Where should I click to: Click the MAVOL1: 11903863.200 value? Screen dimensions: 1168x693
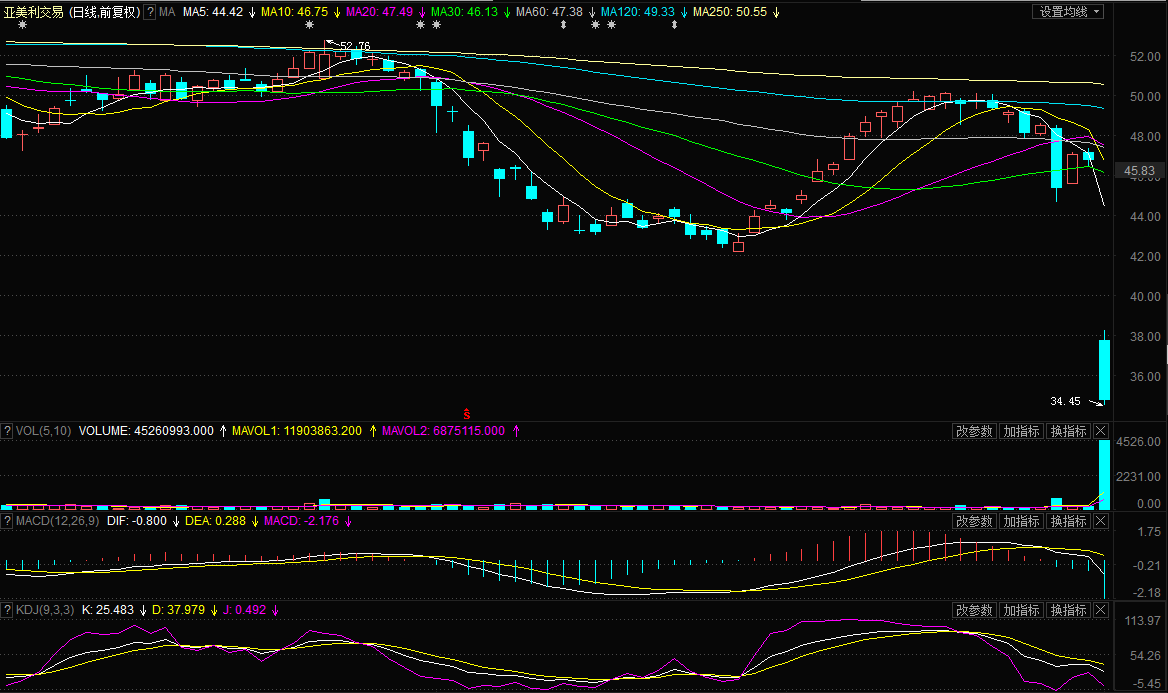point(297,431)
